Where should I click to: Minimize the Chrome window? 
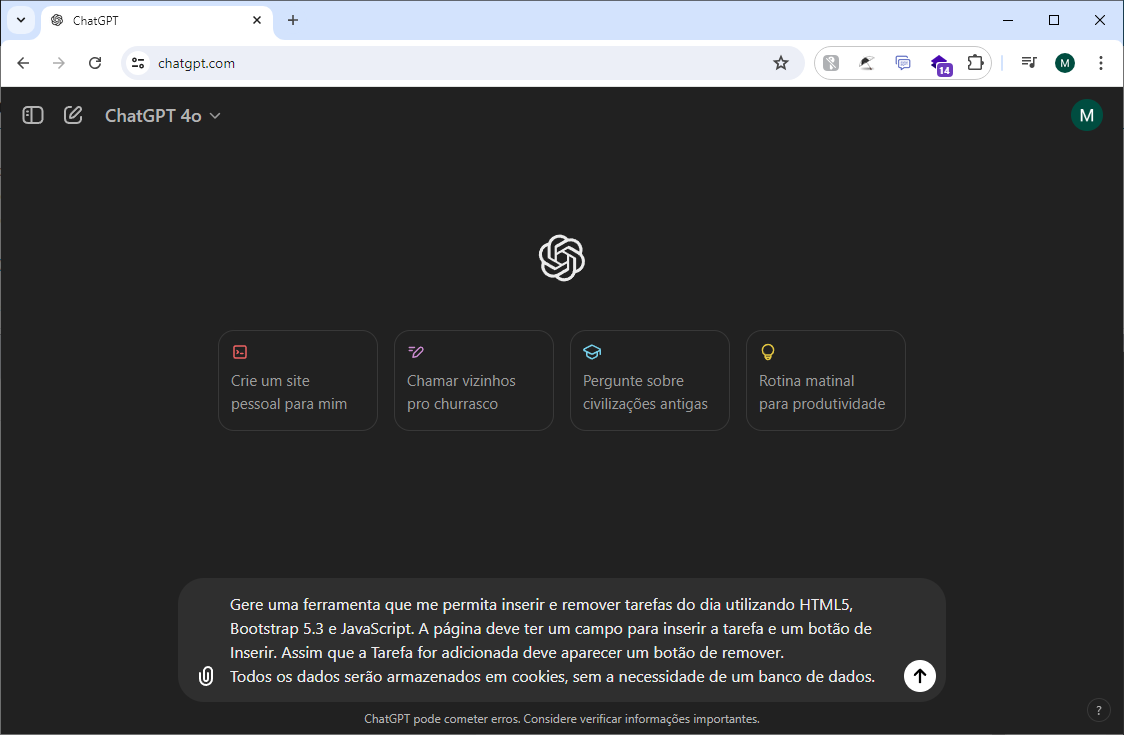(1008, 20)
